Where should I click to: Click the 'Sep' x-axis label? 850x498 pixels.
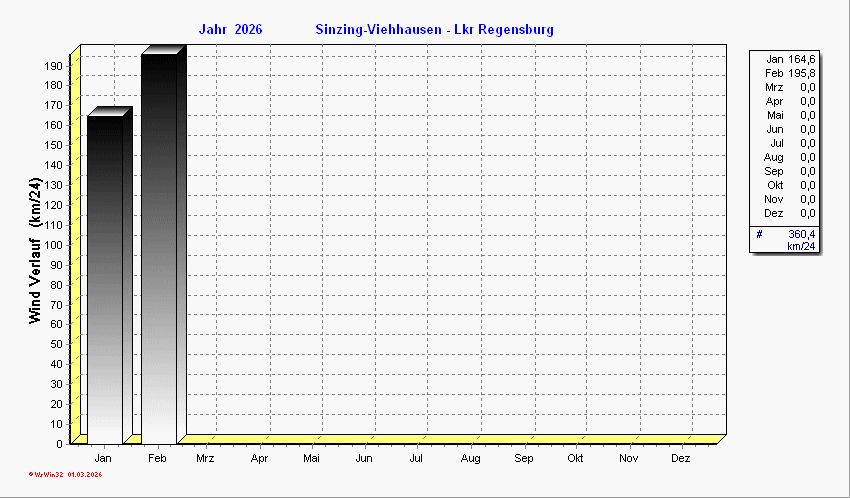[523, 458]
